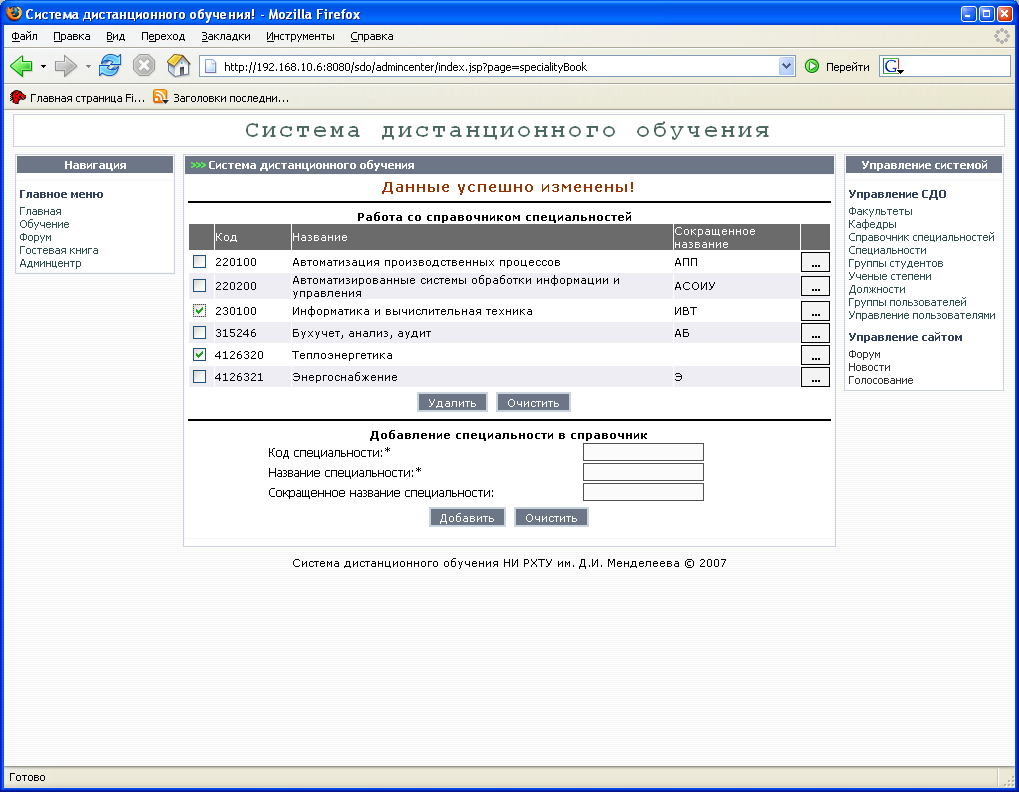1019x792 pixels.
Task: Edit the АСОИУ row via ... button
Action: click(815, 286)
